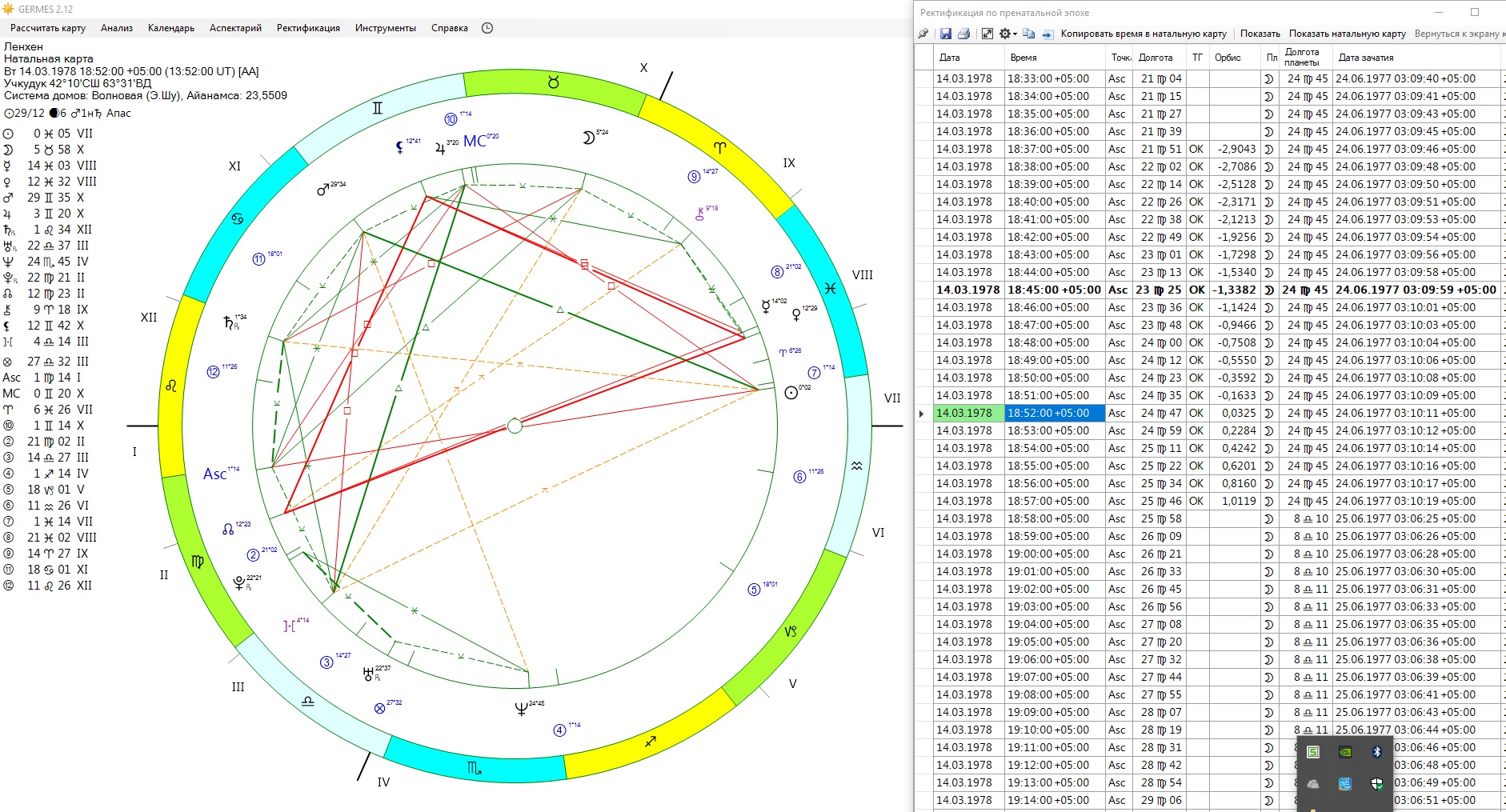Click the Время column header

[1023, 58]
